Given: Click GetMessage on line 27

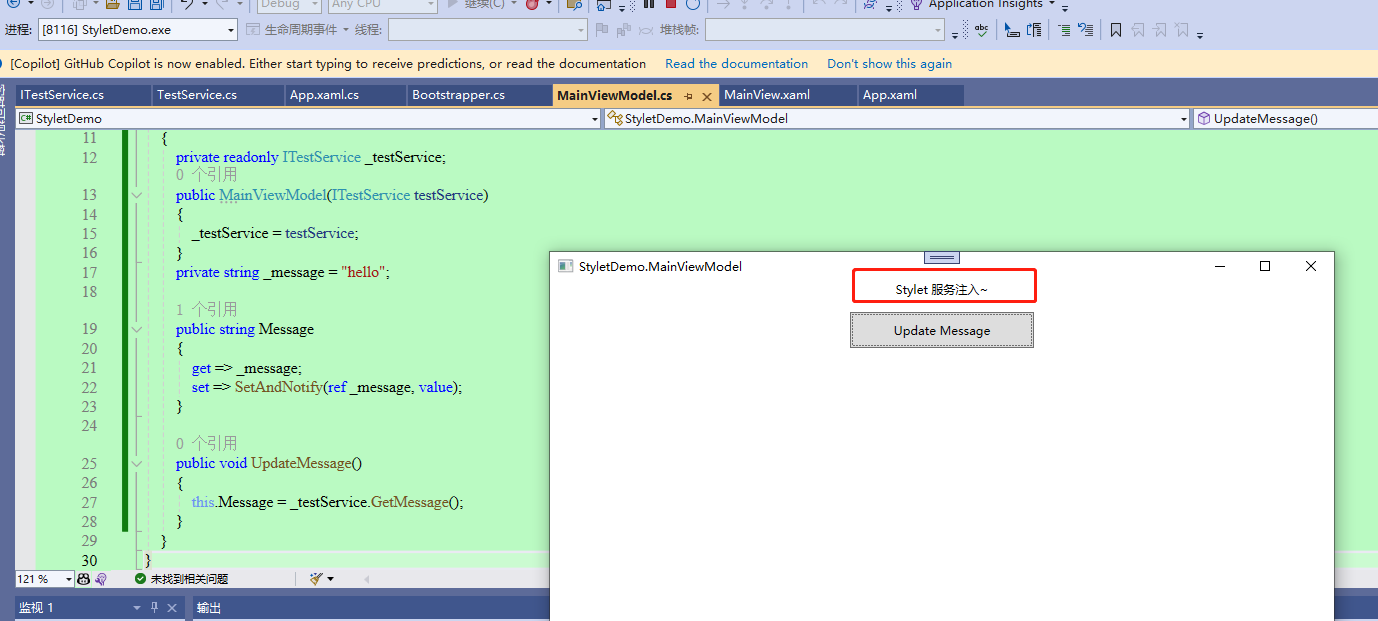Looking at the screenshot, I should [410, 502].
